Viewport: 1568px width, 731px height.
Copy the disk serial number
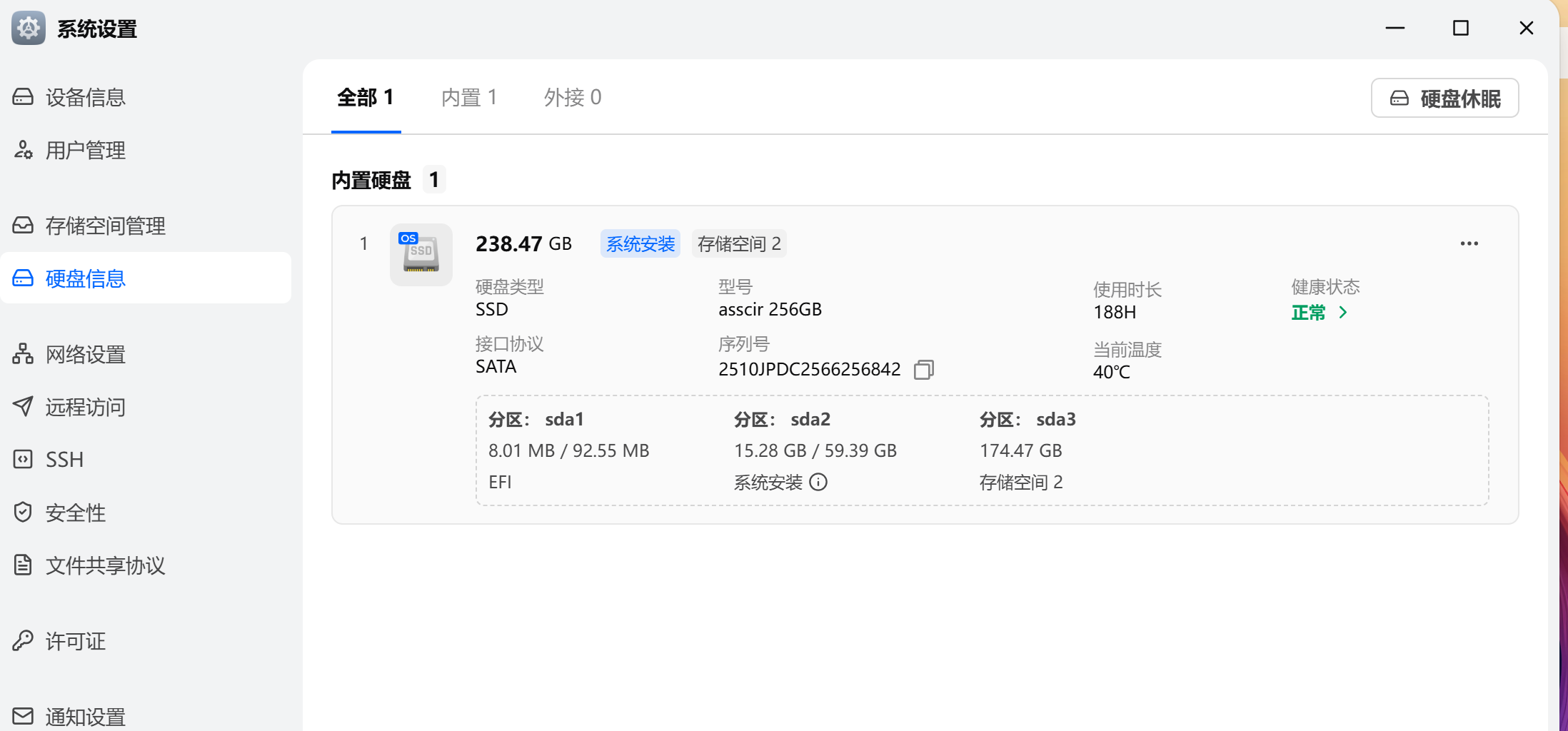pyautogui.click(x=923, y=369)
